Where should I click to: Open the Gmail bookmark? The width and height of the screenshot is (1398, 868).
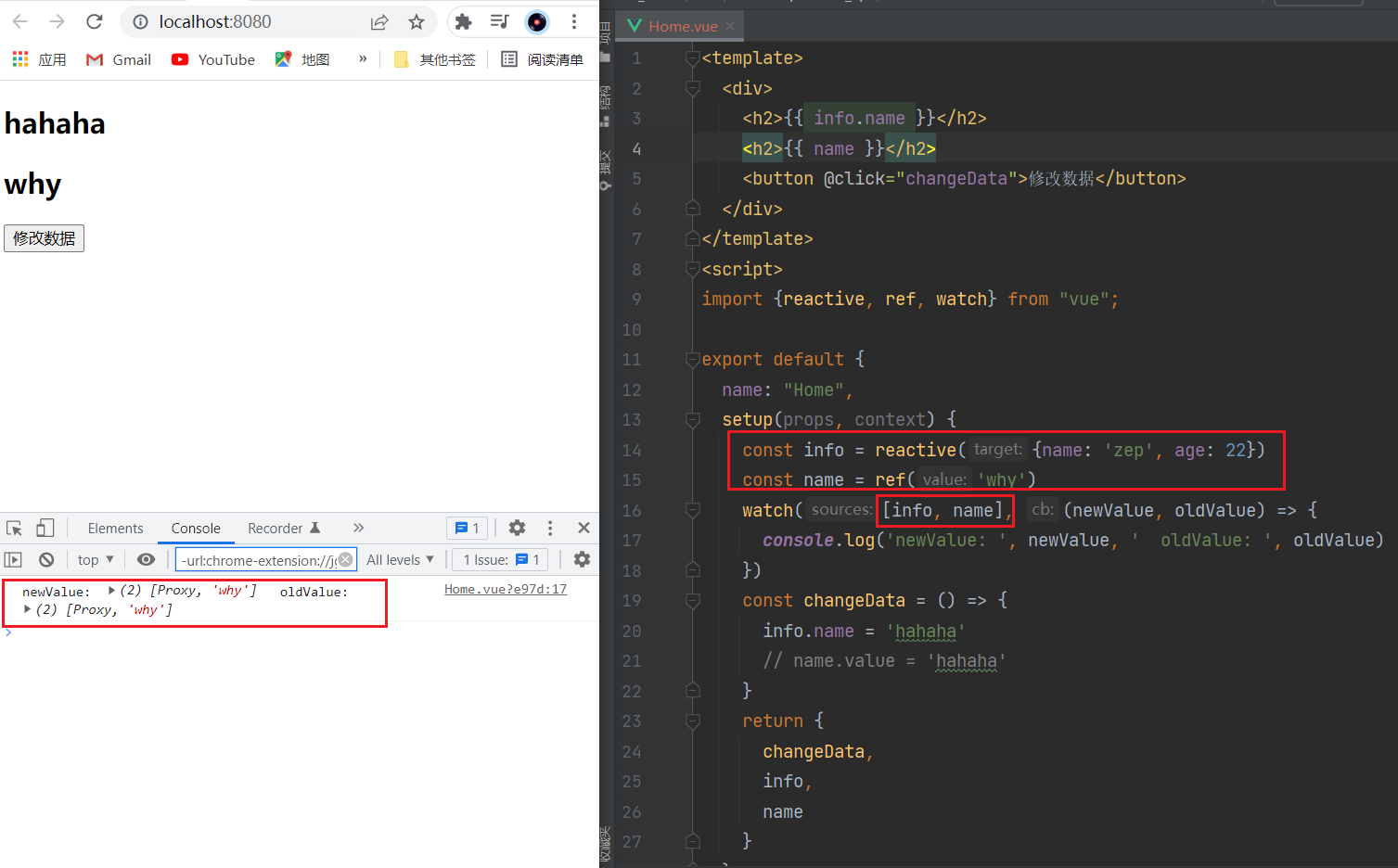point(119,59)
